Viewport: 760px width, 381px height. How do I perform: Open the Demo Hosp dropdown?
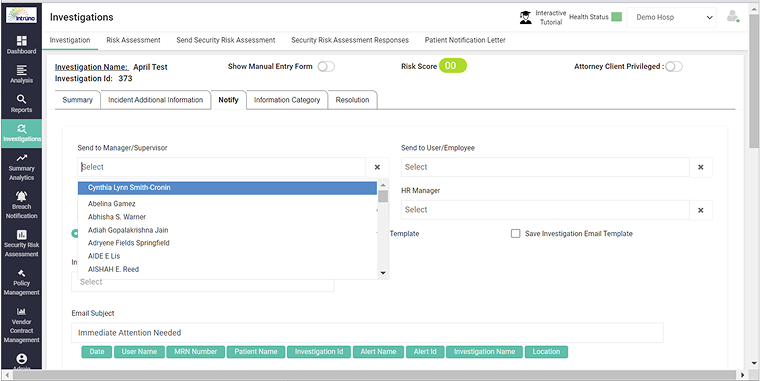point(671,17)
